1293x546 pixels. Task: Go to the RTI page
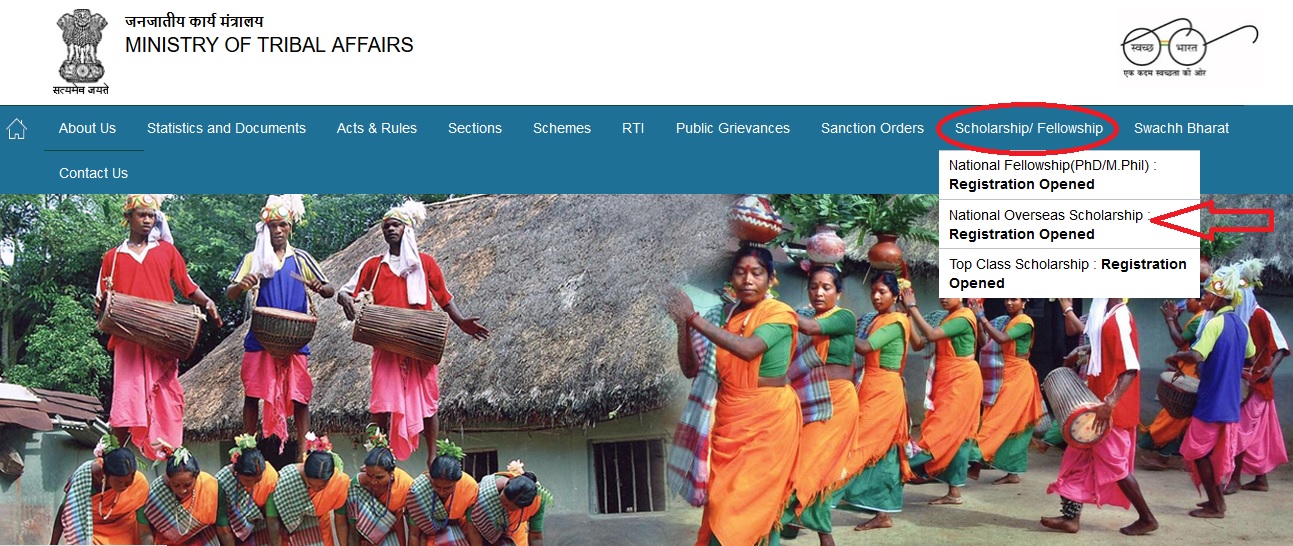click(633, 128)
